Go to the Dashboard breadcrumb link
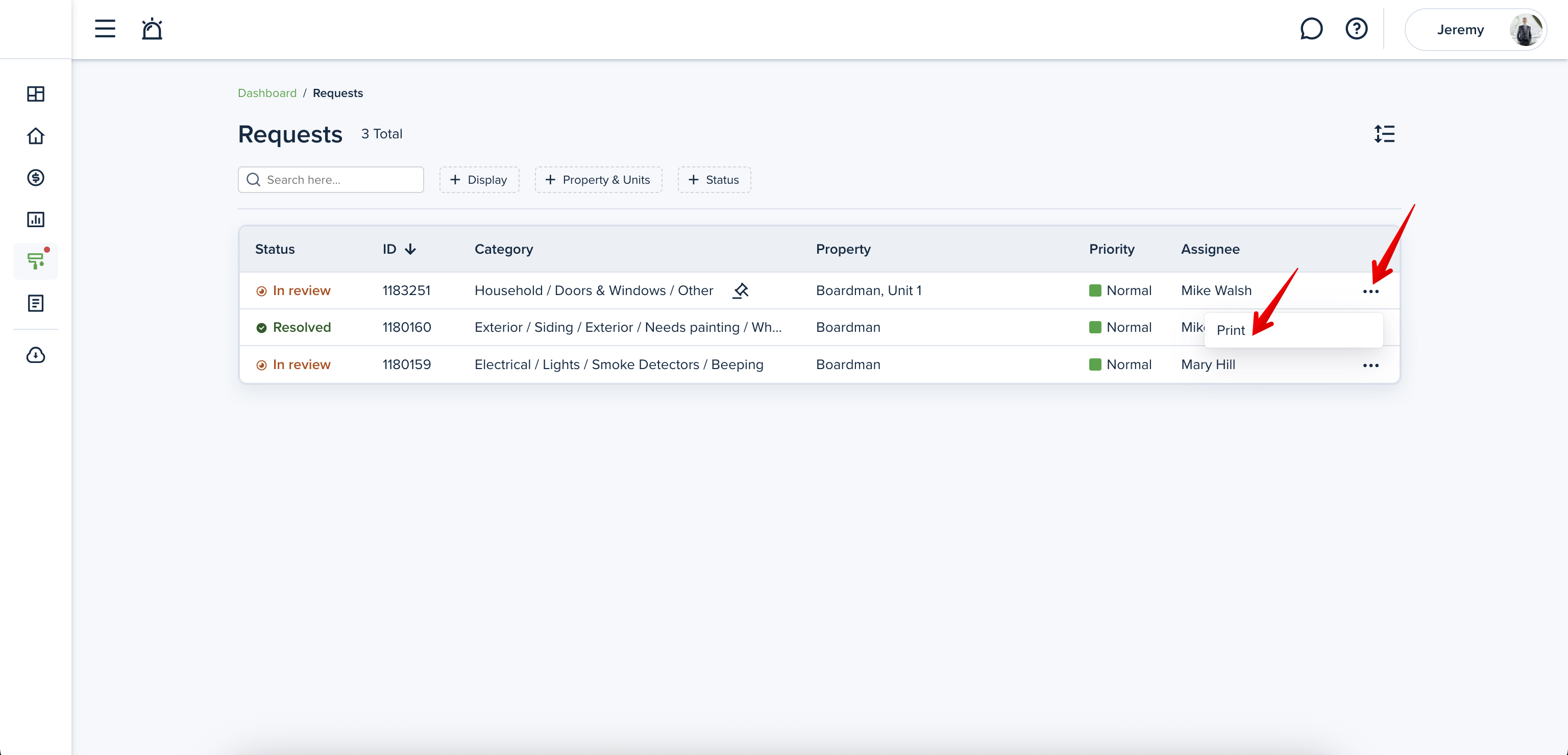The width and height of the screenshot is (1568, 755). [x=266, y=93]
